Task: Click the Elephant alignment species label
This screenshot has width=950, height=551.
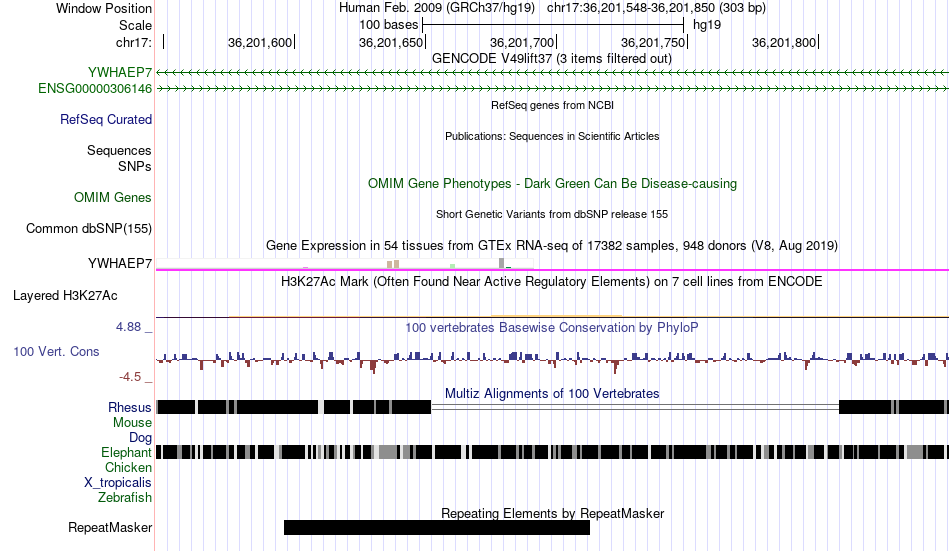Action: pos(127,453)
